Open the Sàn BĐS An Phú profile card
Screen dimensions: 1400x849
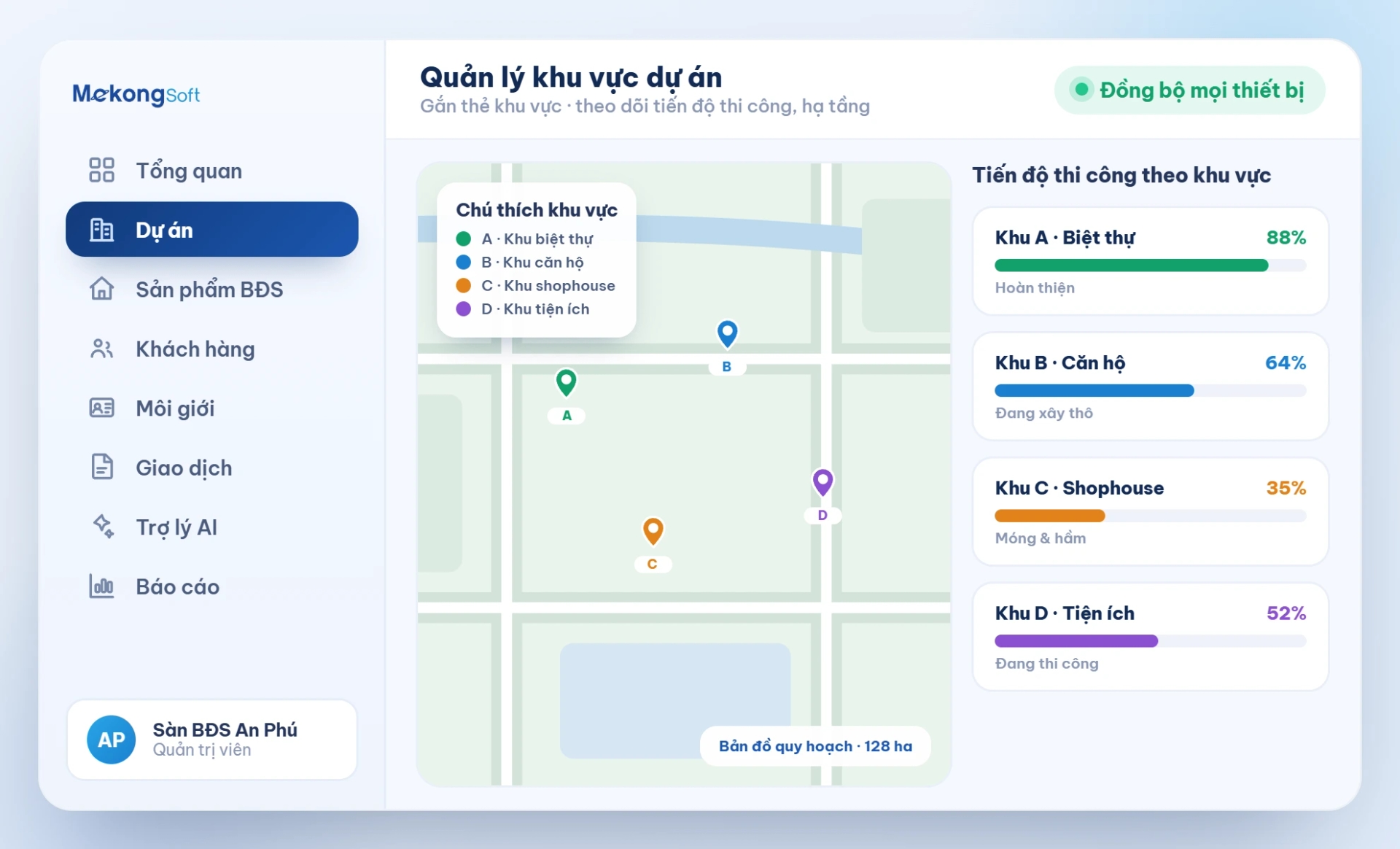click(211, 740)
